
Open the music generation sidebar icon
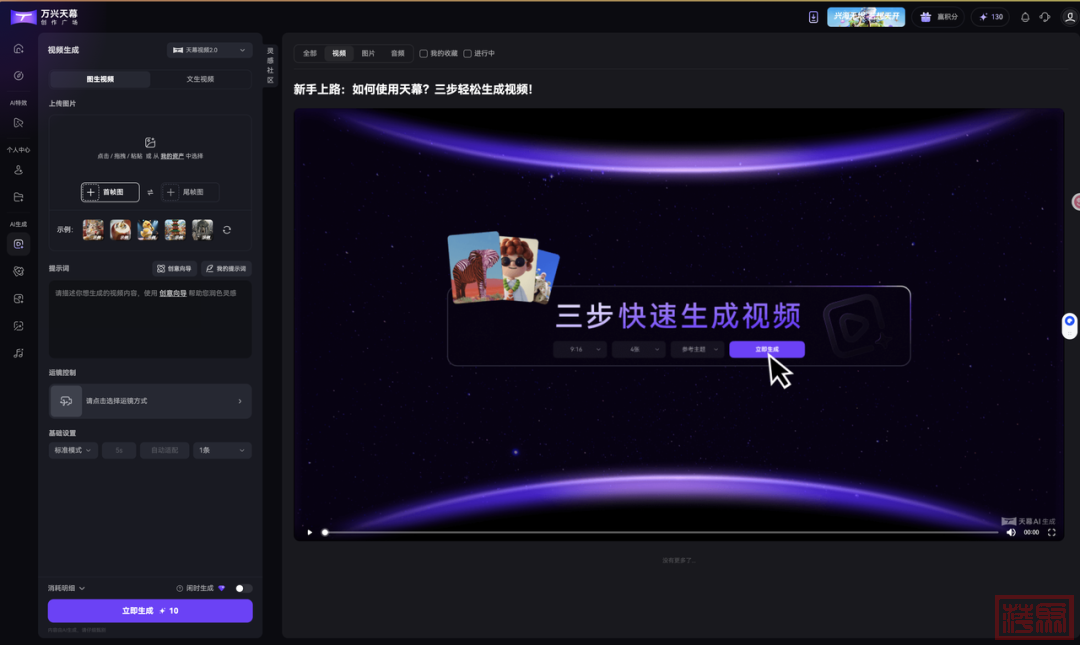point(18,353)
